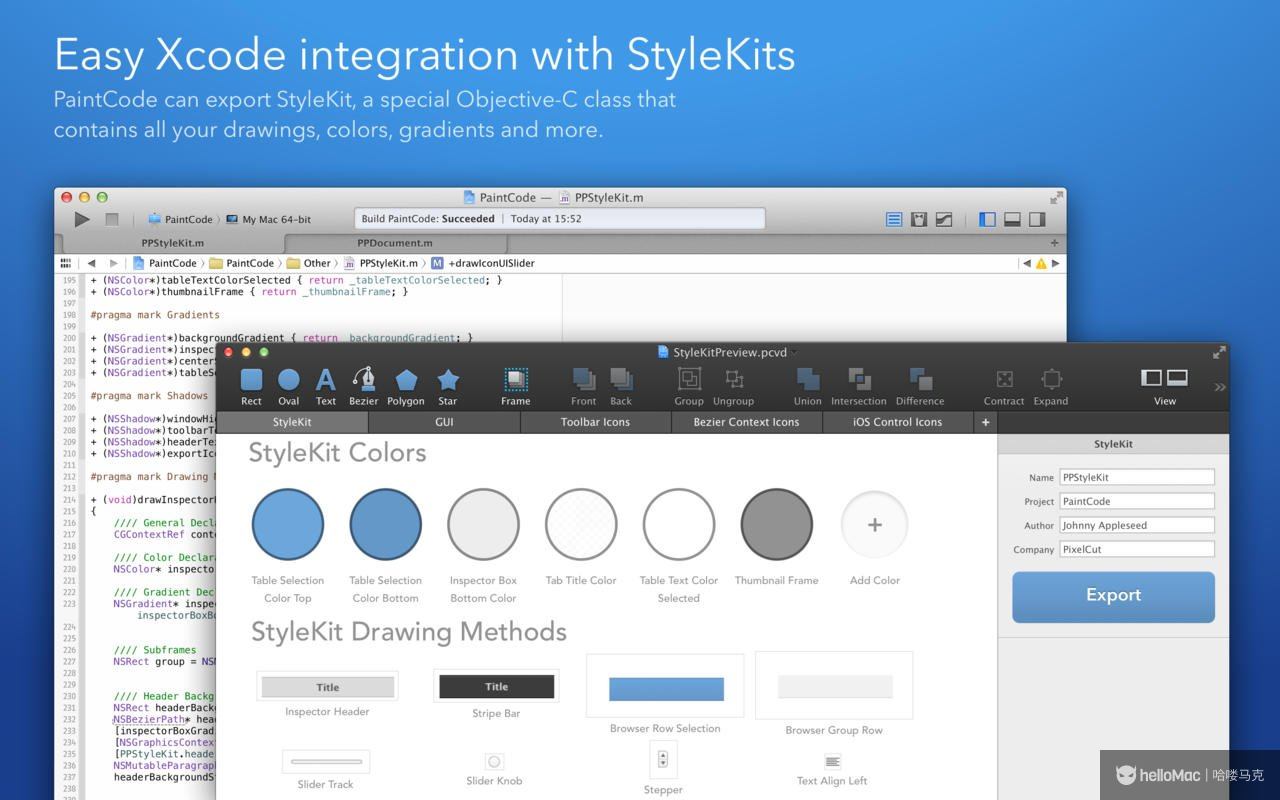This screenshot has width=1280, height=800.
Task: Click the Front arrange icon
Action: [584, 380]
